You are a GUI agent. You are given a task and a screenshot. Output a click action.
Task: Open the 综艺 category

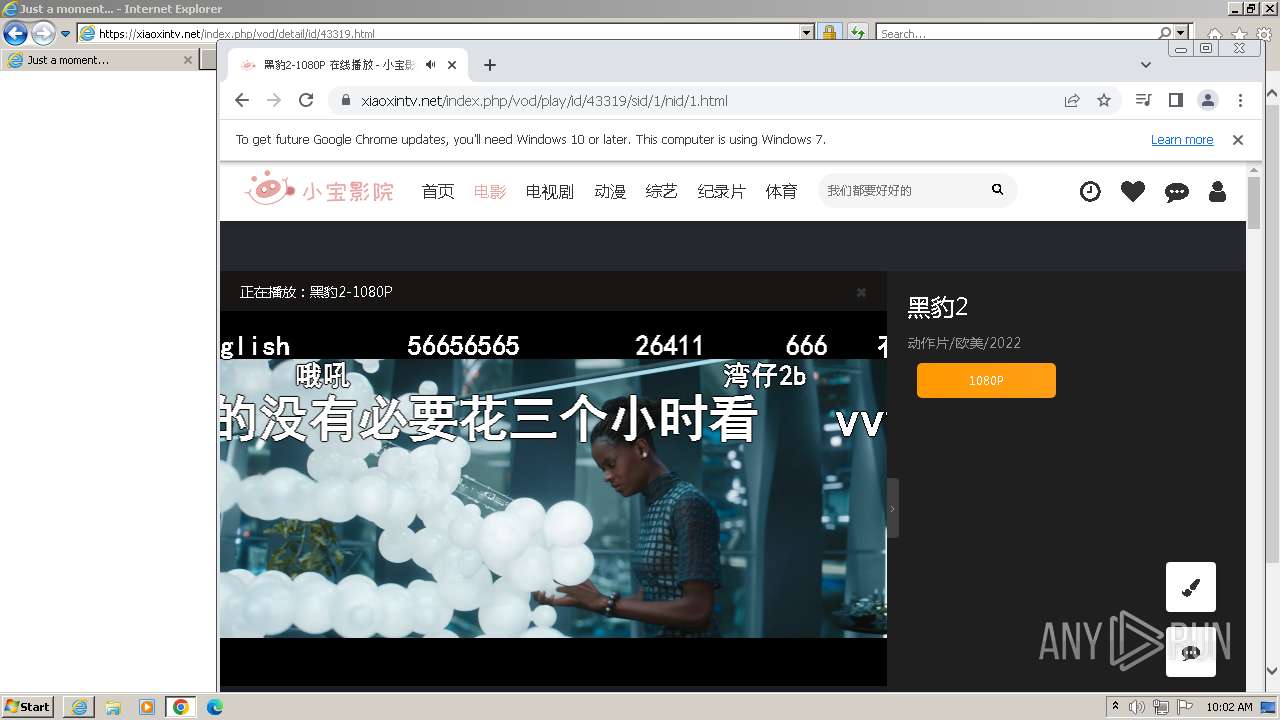[662, 191]
